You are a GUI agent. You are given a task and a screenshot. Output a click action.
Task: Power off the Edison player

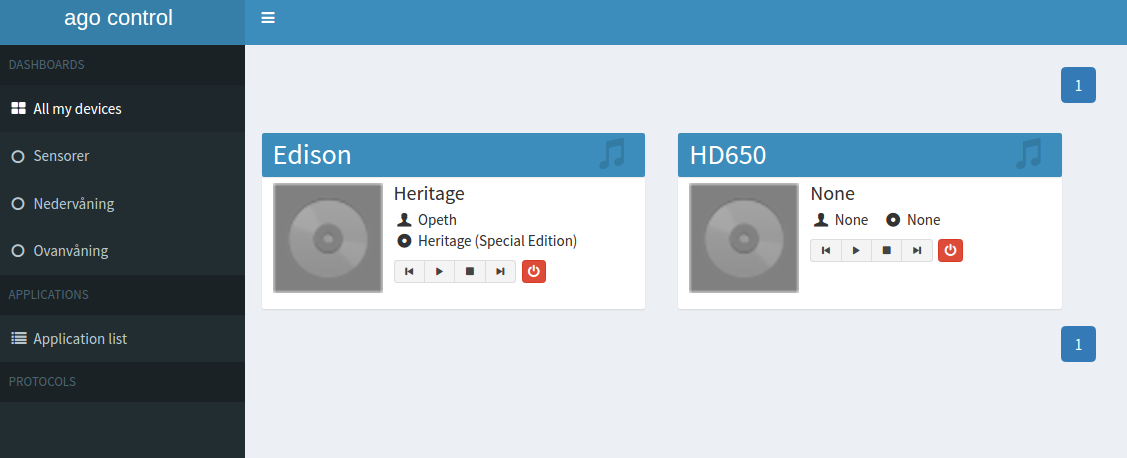pyautogui.click(x=533, y=271)
